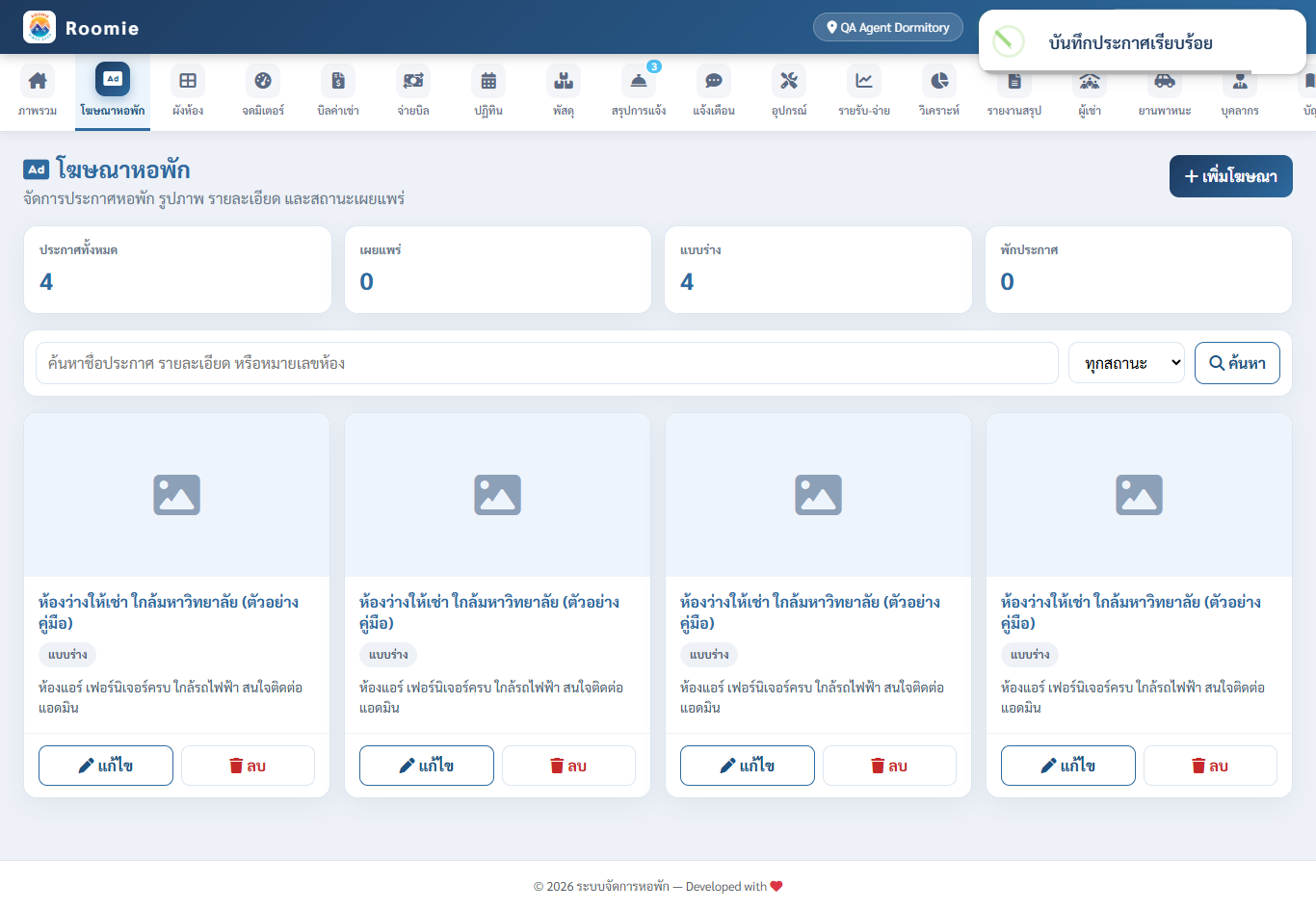Screen dimensions: 1316x910
Task: Open ยานพาหนะ car icon
Action: [x=1165, y=81]
